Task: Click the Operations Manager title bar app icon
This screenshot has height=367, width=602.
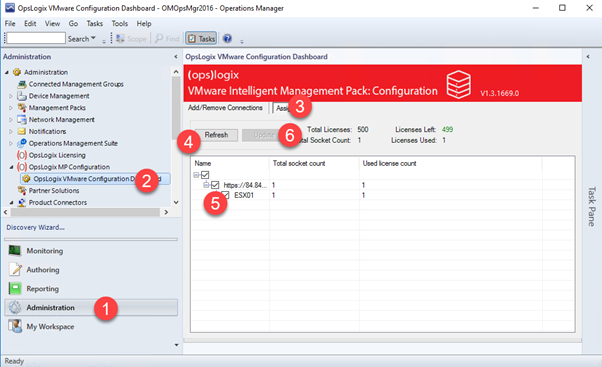Action: tap(10, 8)
